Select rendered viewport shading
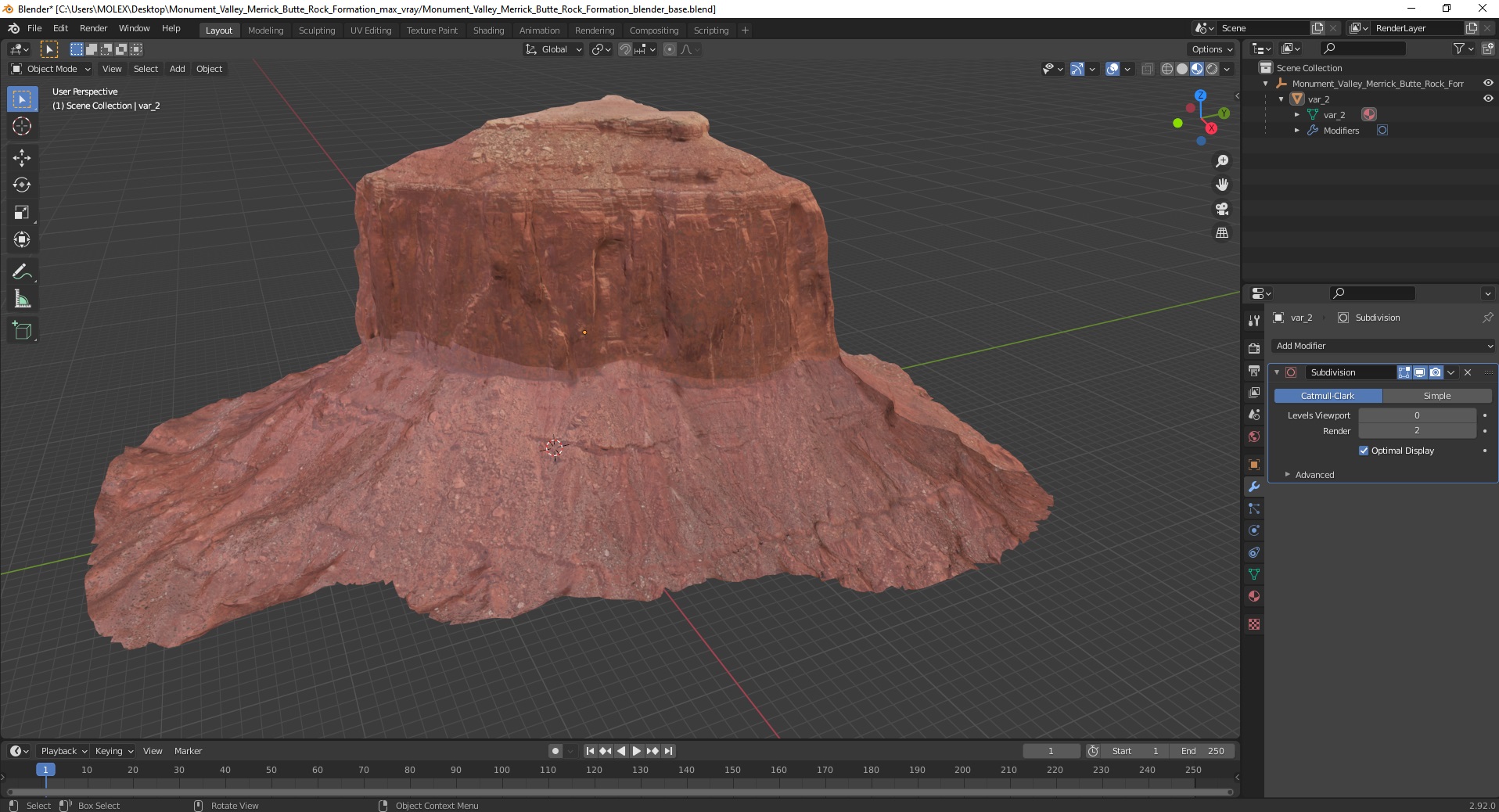Screen dimensions: 1499x812 [1212, 69]
